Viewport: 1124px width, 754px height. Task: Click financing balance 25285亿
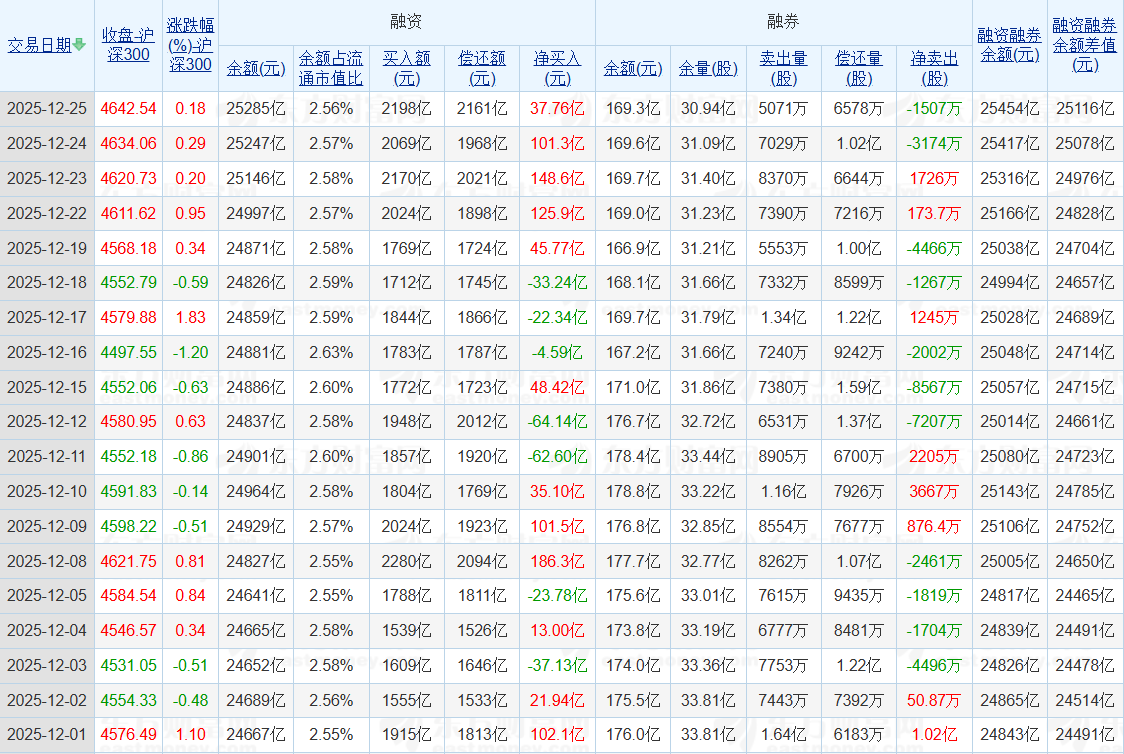[x=256, y=109]
